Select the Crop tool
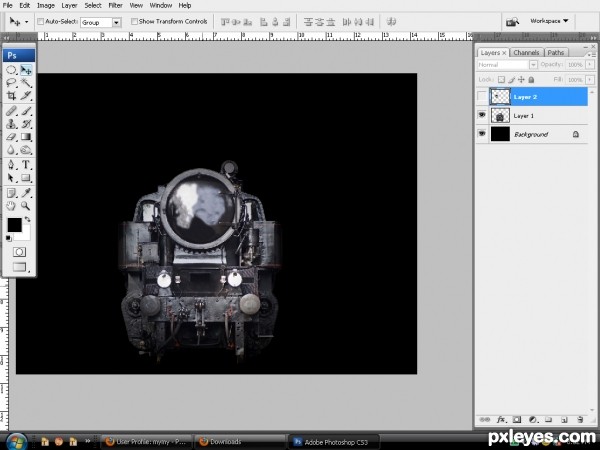This screenshot has width=600, height=450. 11,95
